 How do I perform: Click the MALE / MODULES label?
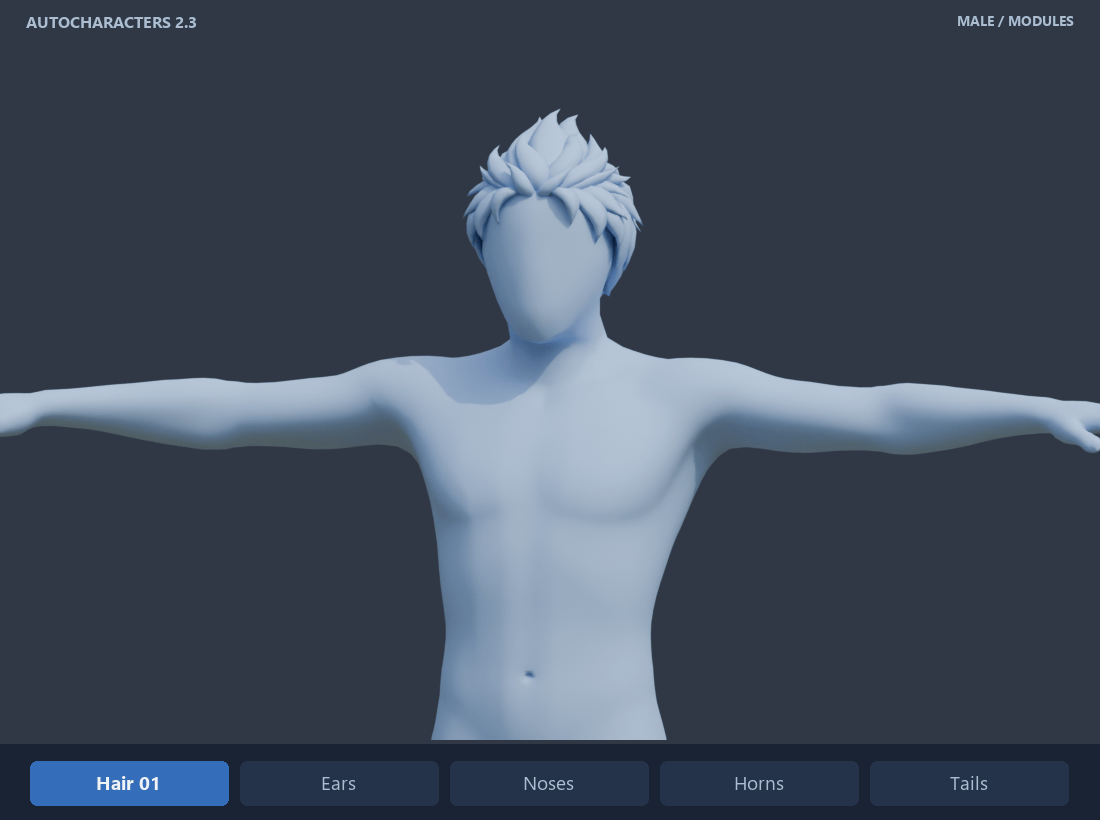[x=1015, y=21]
